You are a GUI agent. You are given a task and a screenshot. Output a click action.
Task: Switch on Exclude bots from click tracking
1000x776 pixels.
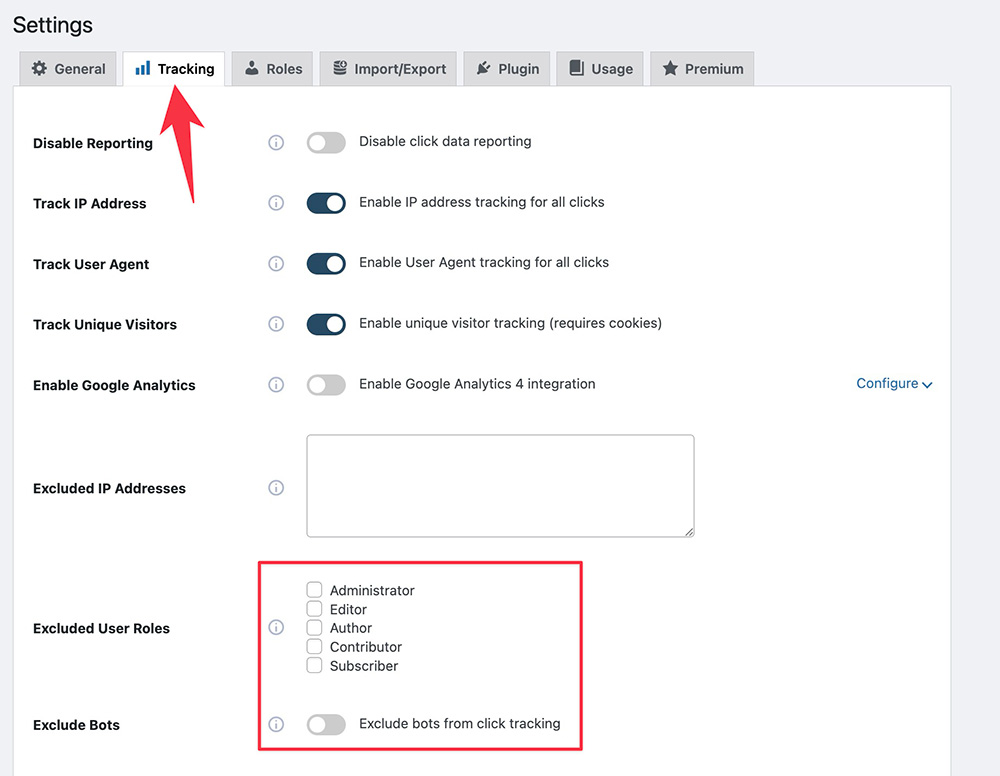click(x=326, y=724)
